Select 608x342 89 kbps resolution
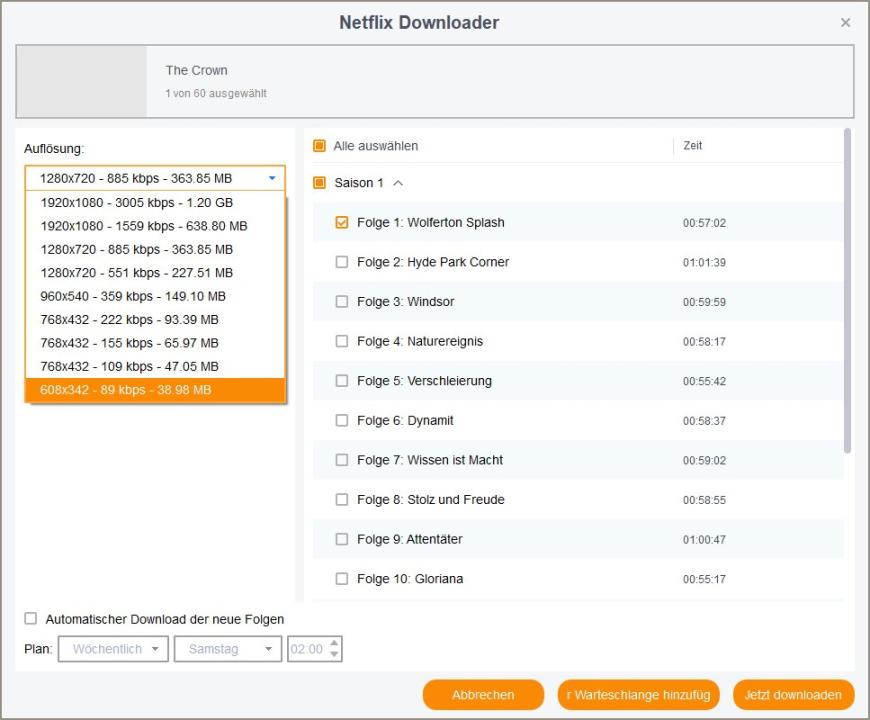The height and width of the screenshot is (720, 870). coord(126,390)
